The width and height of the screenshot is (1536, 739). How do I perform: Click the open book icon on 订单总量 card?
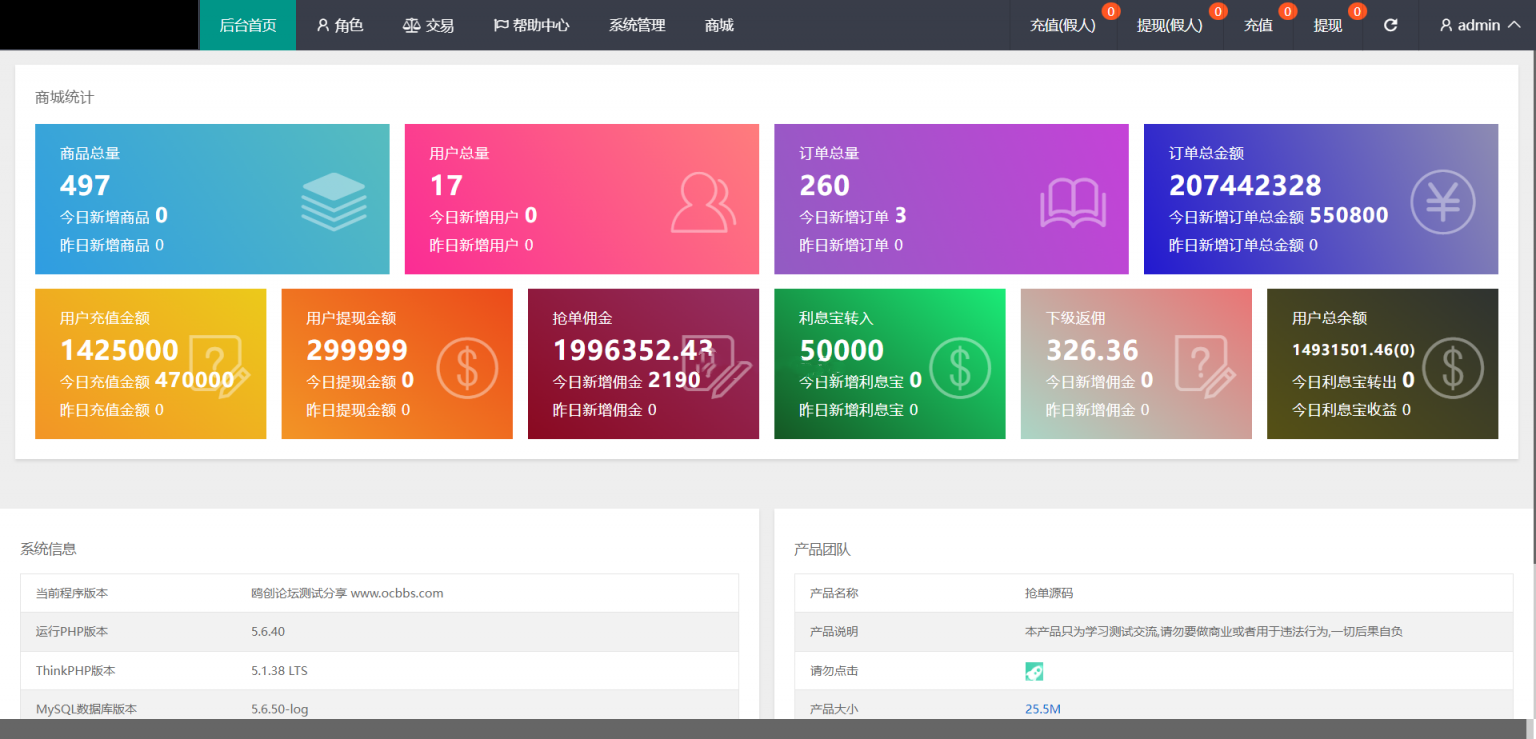click(1073, 203)
